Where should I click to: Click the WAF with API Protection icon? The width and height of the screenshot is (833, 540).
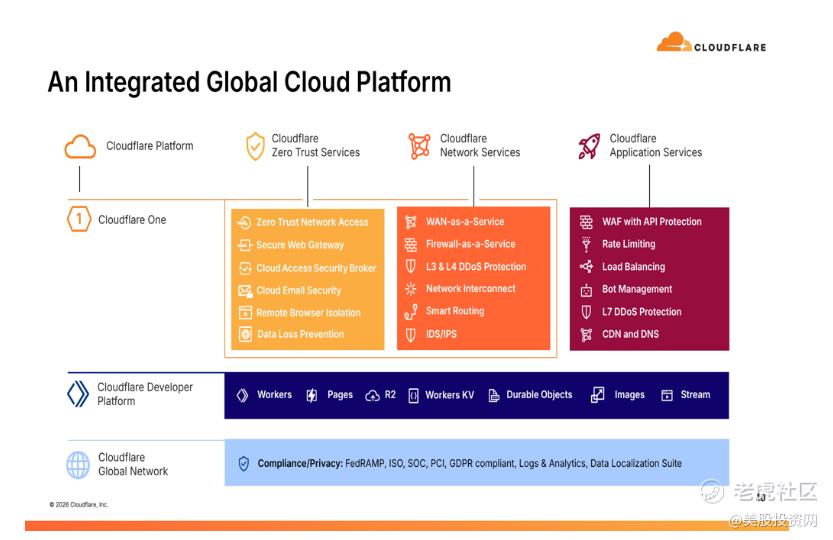tap(586, 222)
